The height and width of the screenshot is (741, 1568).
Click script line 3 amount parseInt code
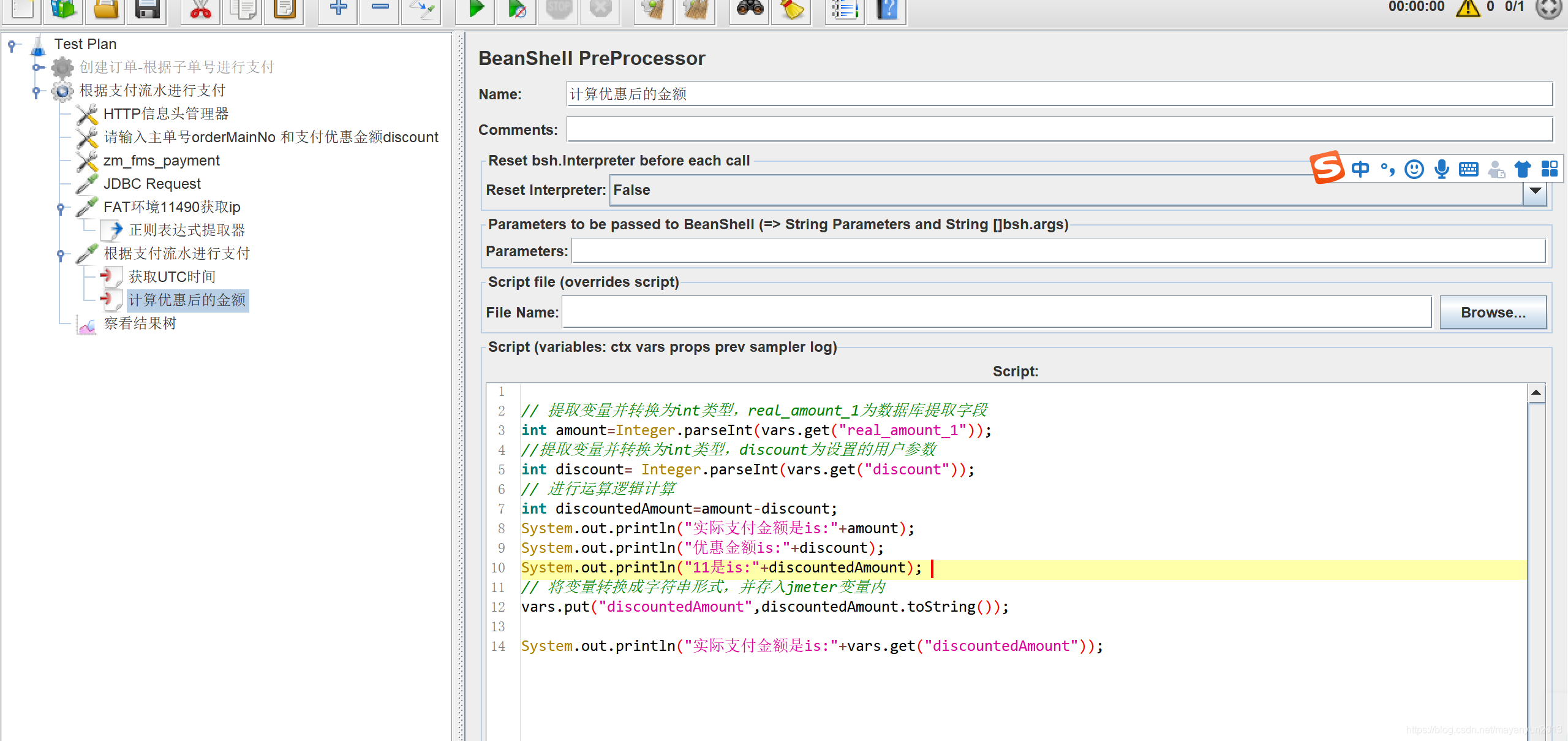coord(756,430)
